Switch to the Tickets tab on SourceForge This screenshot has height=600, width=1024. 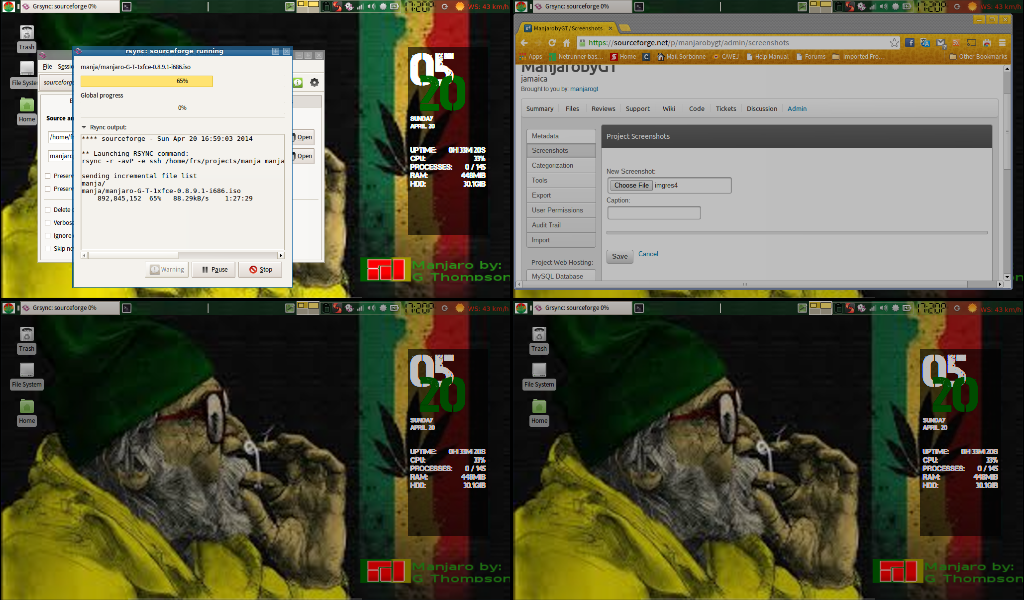[726, 109]
